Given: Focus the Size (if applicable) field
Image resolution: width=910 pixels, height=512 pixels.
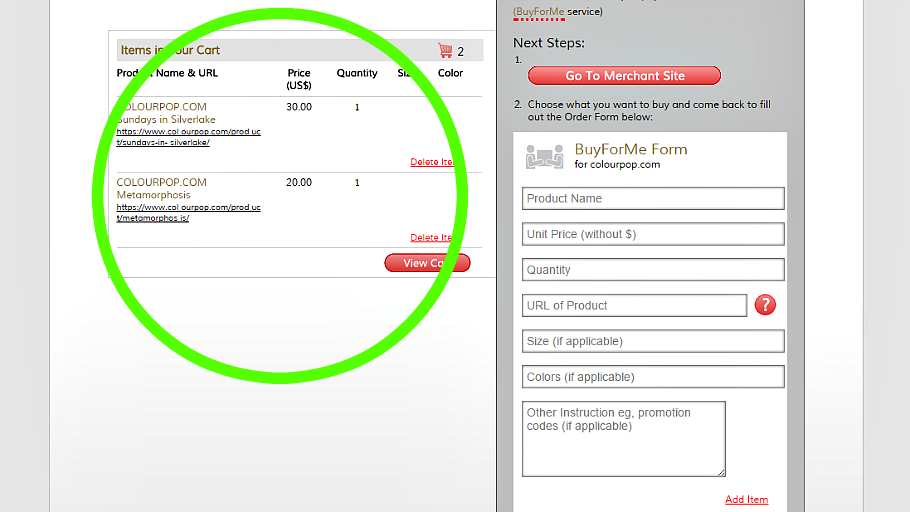Looking at the screenshot, I should (x=653, y=341).
